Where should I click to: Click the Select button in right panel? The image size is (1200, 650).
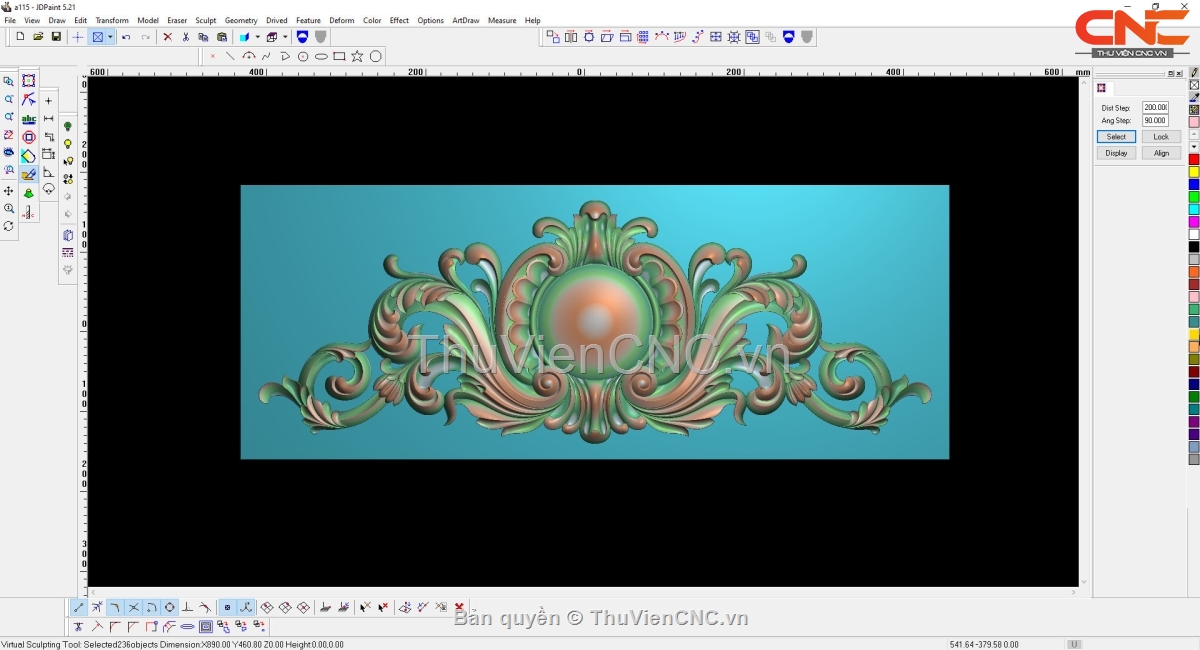pos(1116,136)
